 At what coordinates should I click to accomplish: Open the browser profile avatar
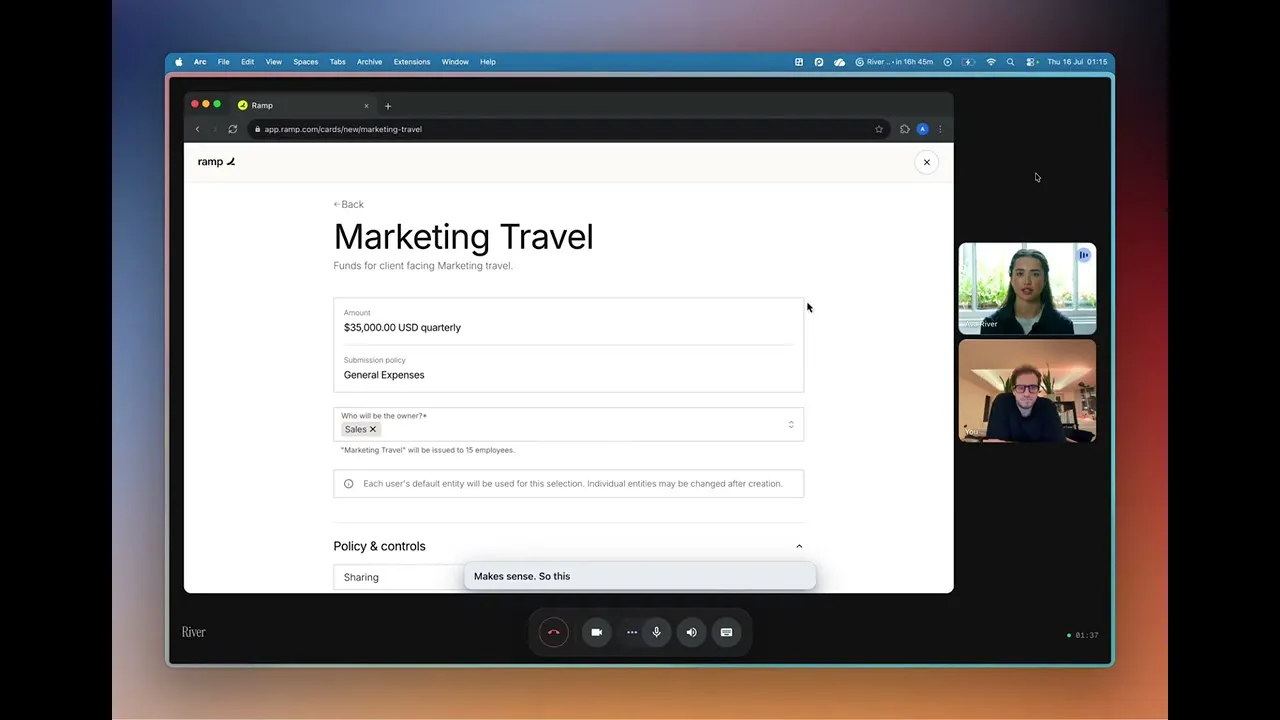click(922, 129)
